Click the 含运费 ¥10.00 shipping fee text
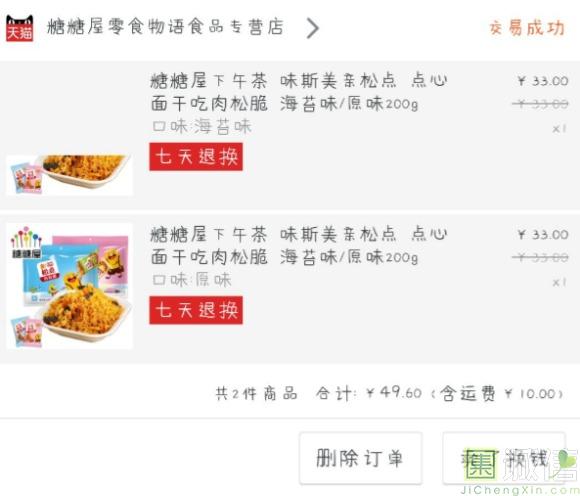Image resolution: width=580 pixels, height=496 pixels. coord(498,394)
